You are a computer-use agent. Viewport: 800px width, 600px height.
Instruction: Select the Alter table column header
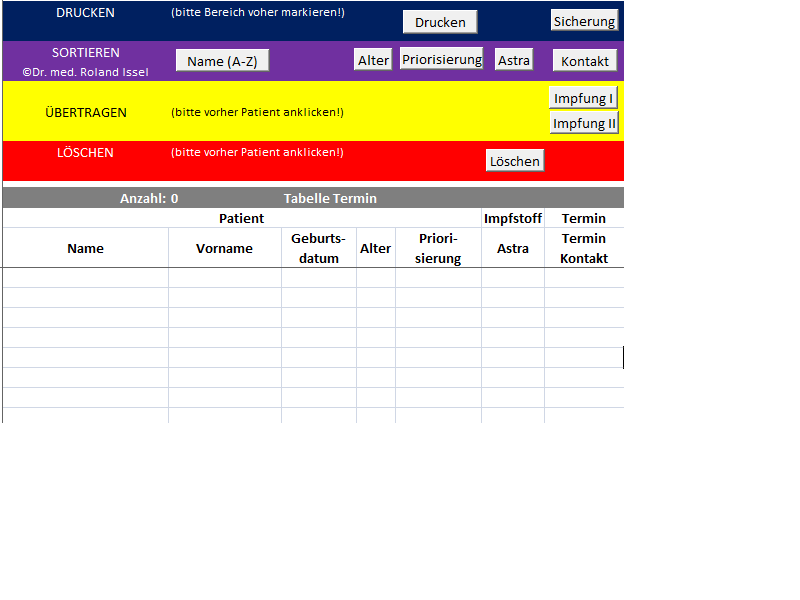tap(376, 248)
